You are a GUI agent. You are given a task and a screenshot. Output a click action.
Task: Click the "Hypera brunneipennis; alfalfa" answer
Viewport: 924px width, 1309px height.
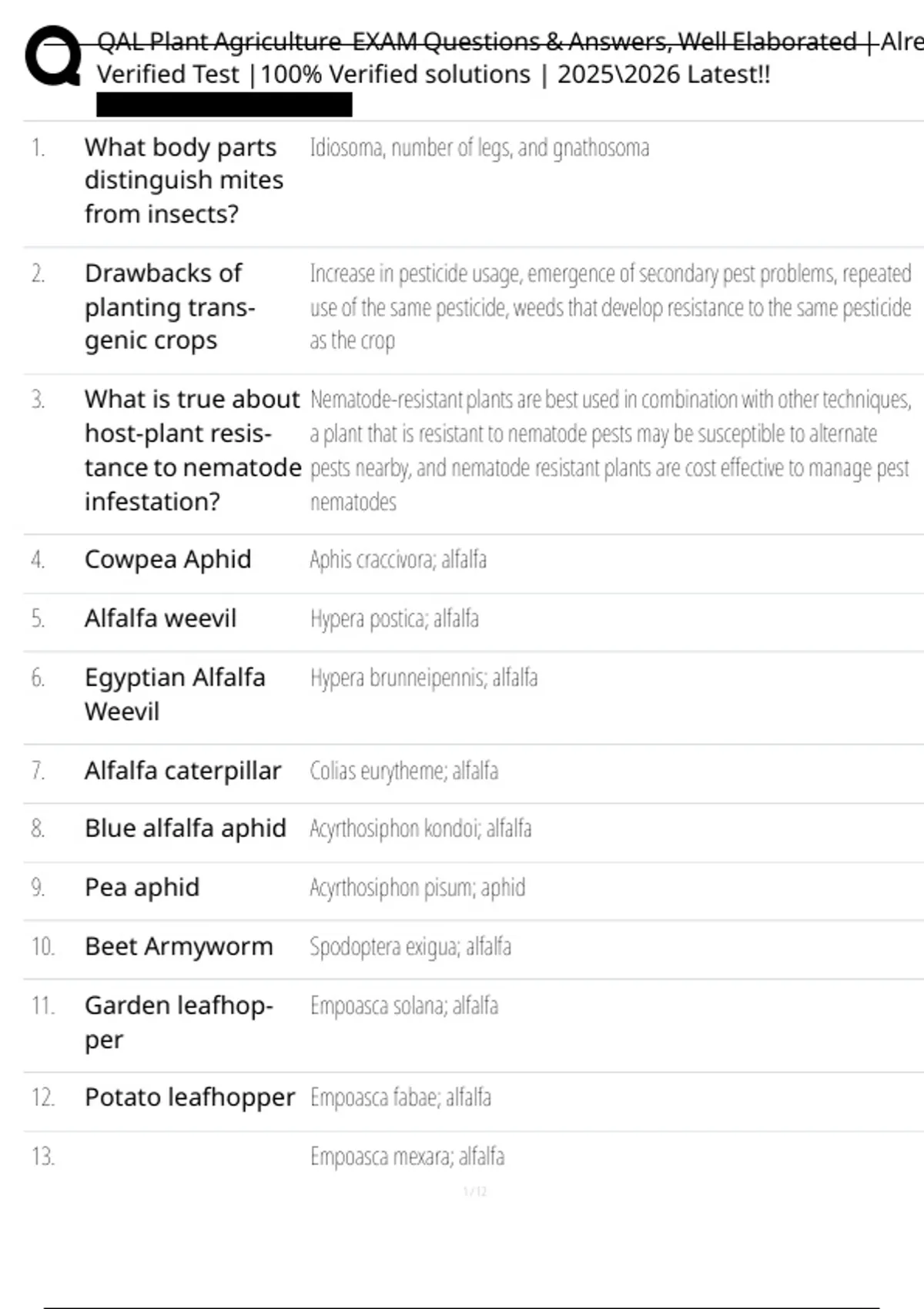click(423, 678)
